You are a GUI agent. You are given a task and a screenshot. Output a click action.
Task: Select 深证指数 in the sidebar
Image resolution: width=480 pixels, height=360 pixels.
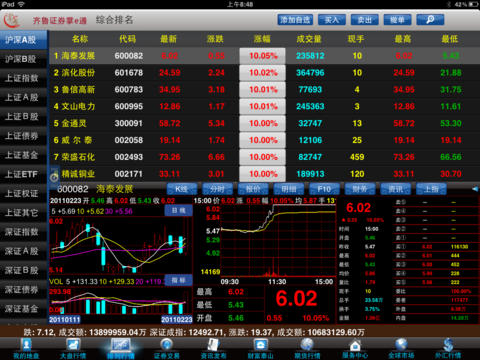[x=23, y=232]
